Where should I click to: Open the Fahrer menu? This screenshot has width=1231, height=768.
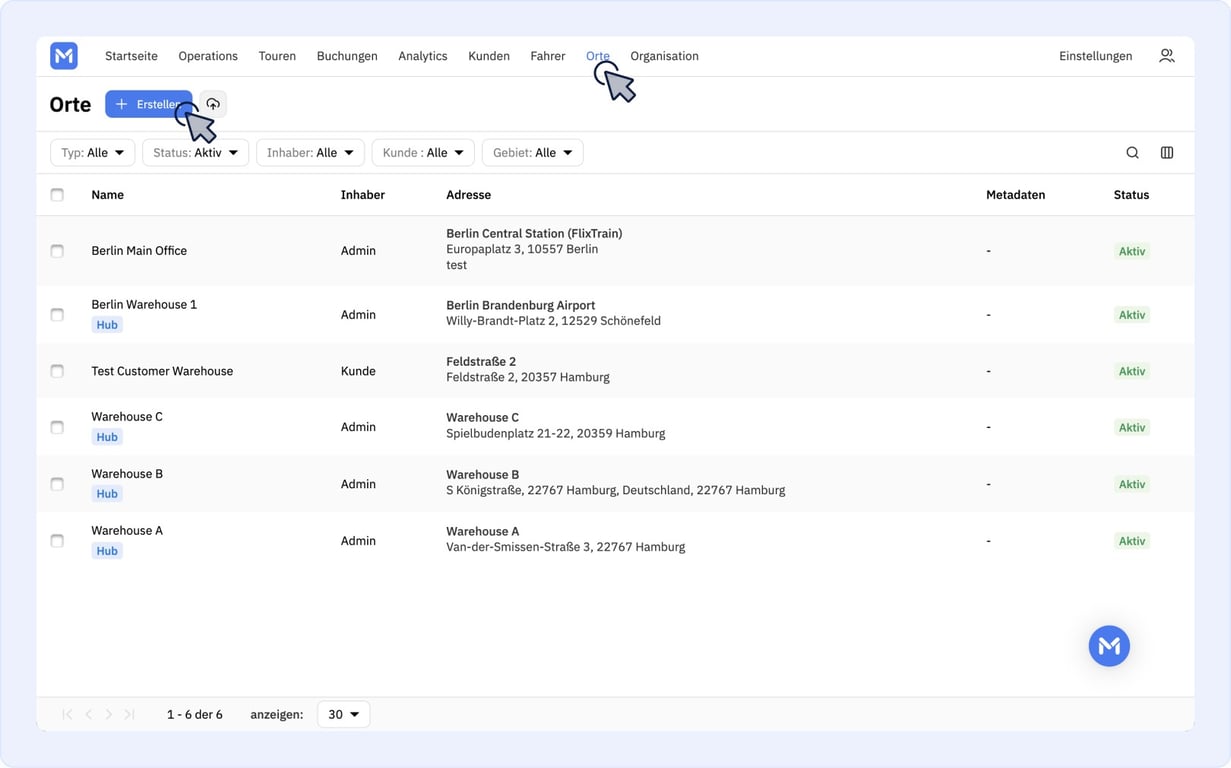click(547, 56)
